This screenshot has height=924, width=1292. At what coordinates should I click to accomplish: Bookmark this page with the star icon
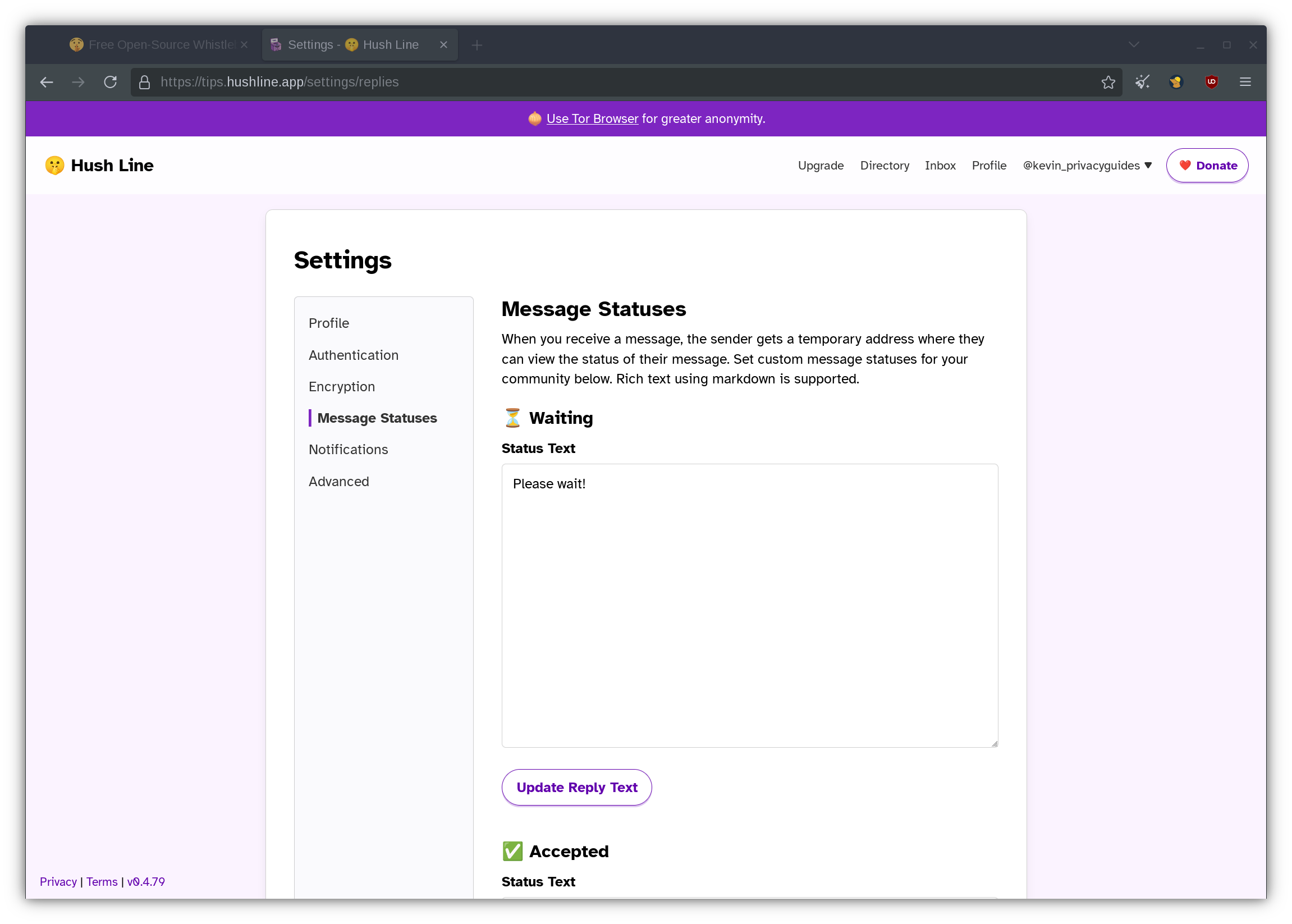tap(1108, 82)
